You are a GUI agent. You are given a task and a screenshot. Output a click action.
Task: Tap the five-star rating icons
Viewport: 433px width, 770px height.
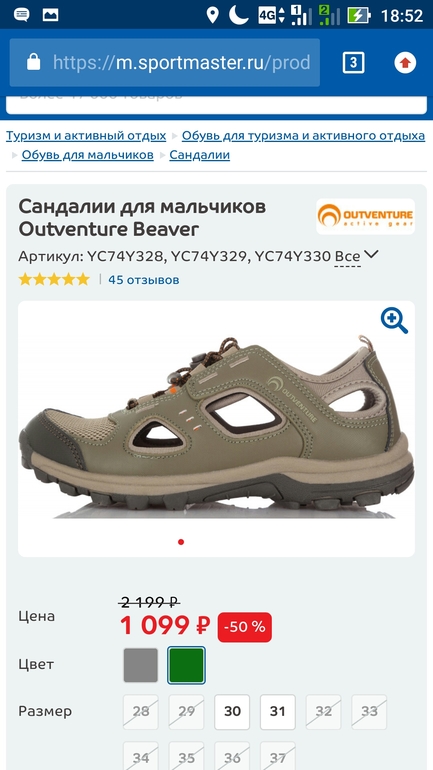pyautogui.click(x=54, y=280)
